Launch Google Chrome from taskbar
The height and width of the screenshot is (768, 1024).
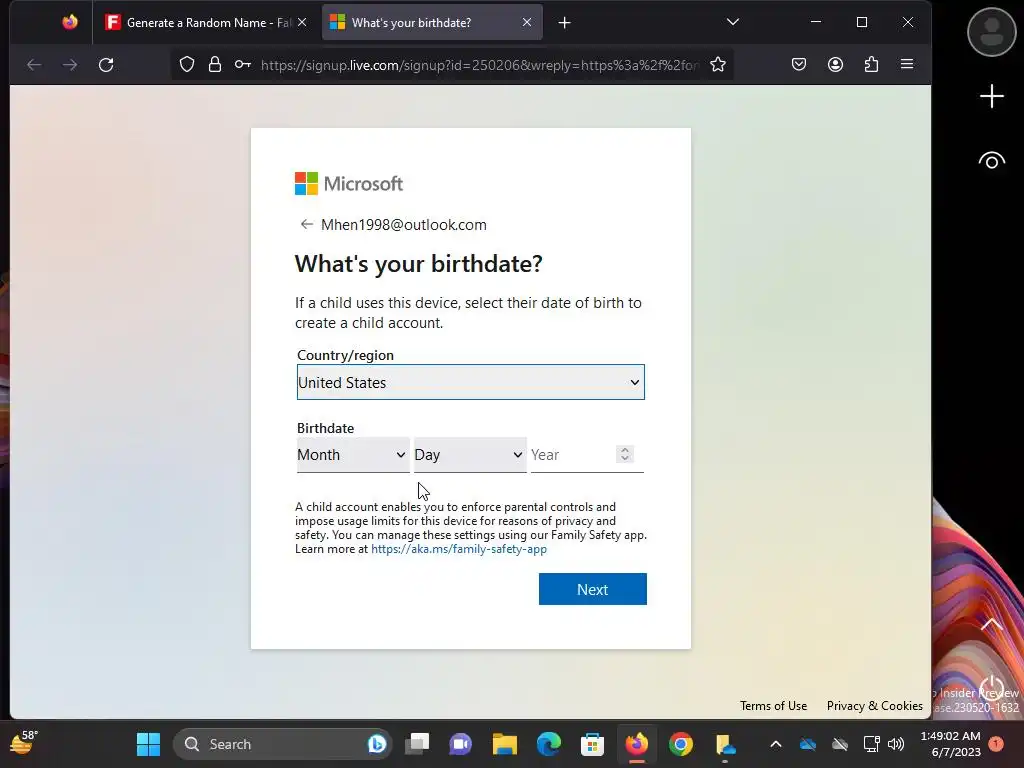click(x=680, y=744)
